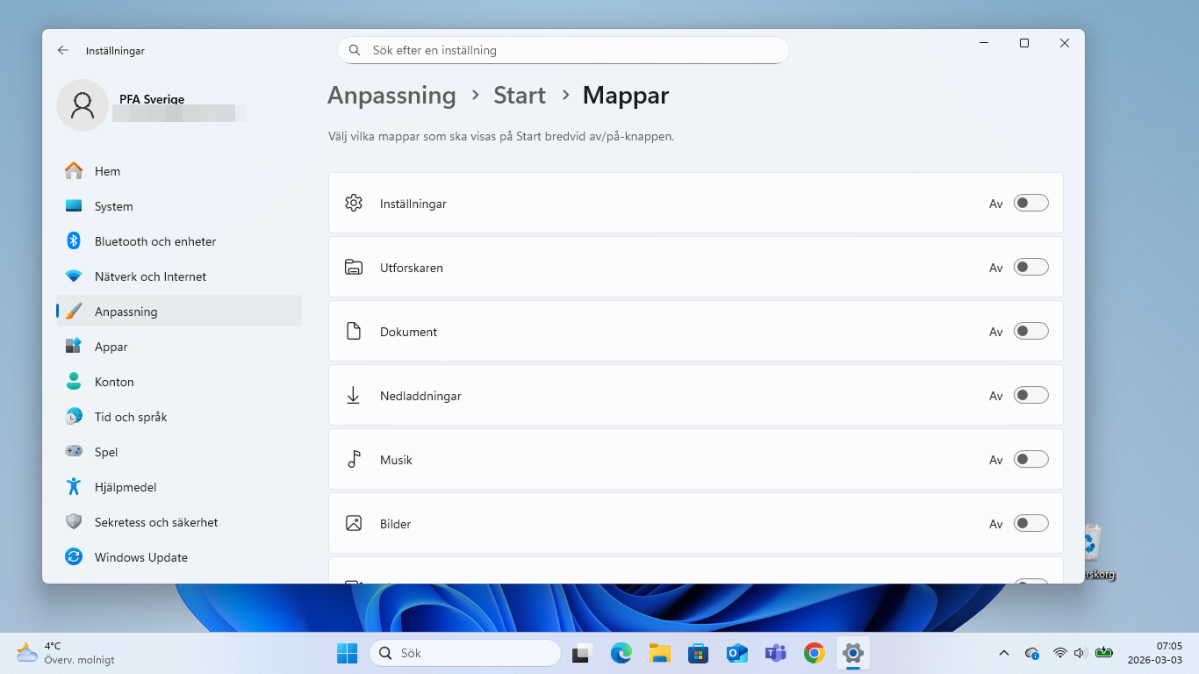Select the Bluetooth och enheter icon
Screen dimensions: 1199x674
tap(75, 241)
